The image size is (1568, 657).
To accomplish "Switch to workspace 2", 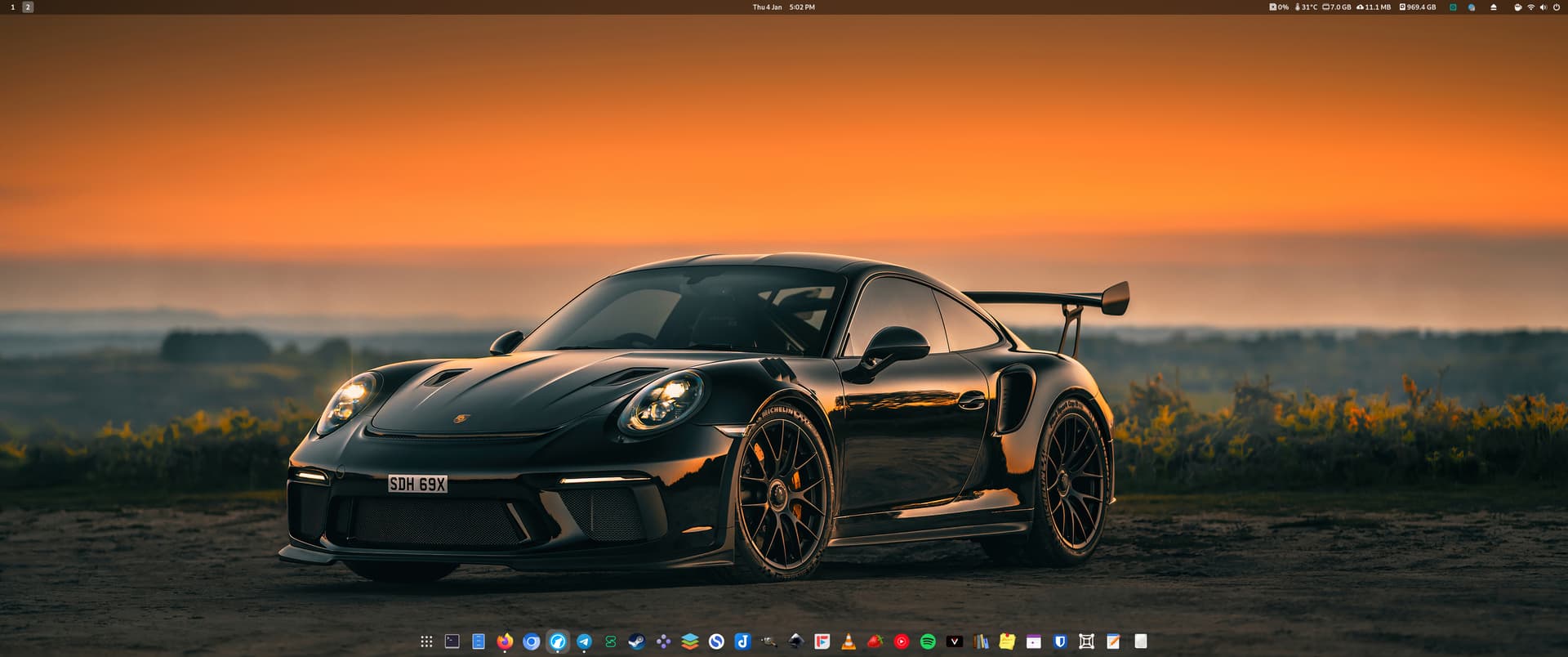I will [28, 7].
